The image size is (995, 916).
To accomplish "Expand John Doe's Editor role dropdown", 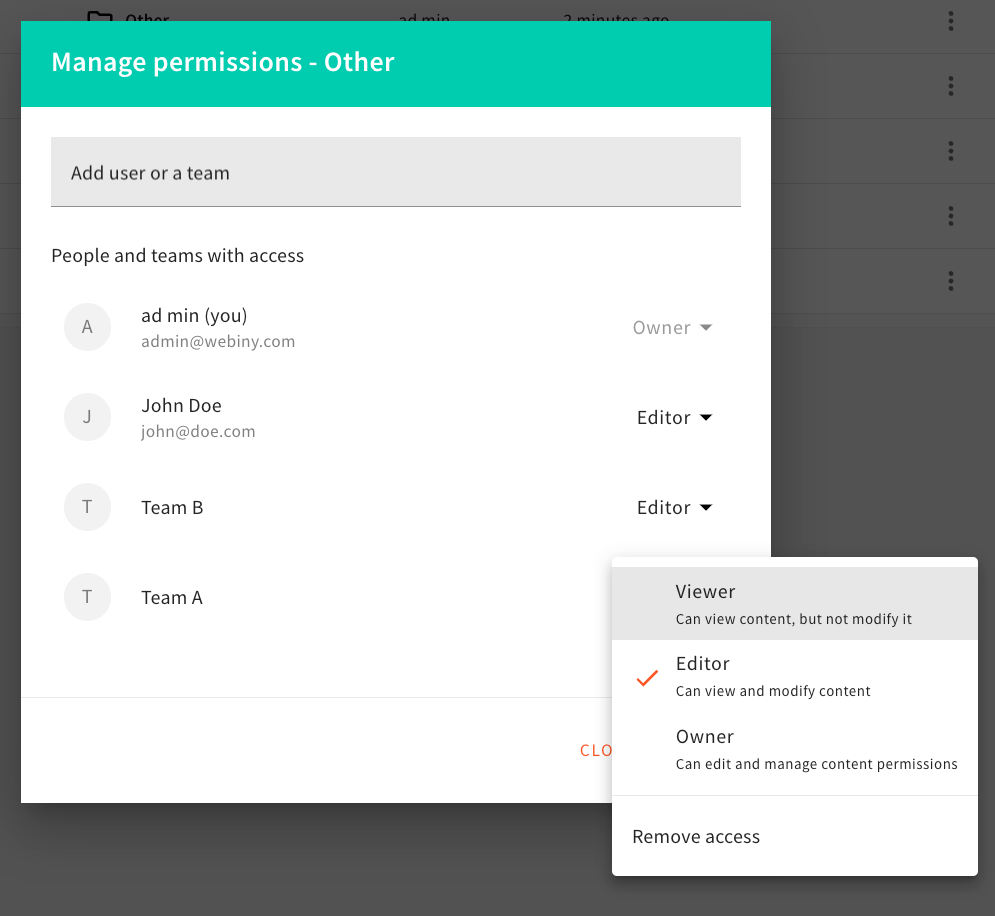I will pos(675,417).
